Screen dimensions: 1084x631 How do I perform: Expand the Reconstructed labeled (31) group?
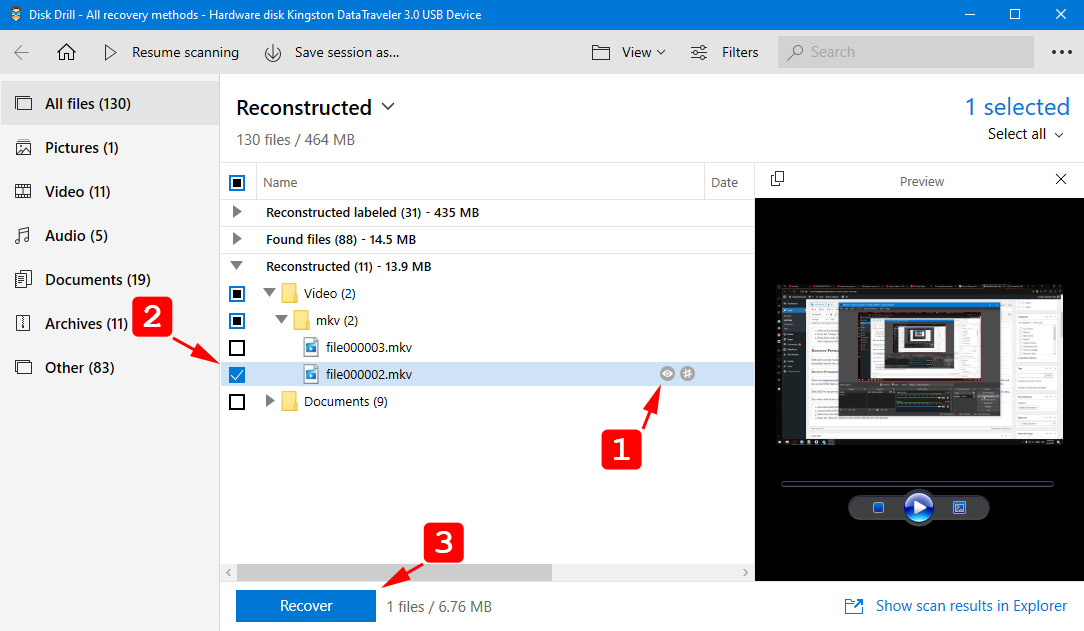pos(237,212)
